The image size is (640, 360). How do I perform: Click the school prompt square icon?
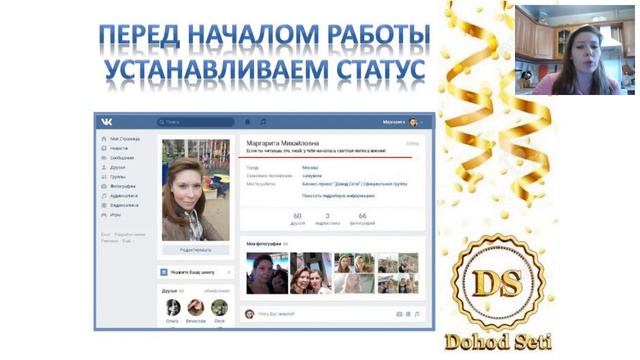click(164, 272)
